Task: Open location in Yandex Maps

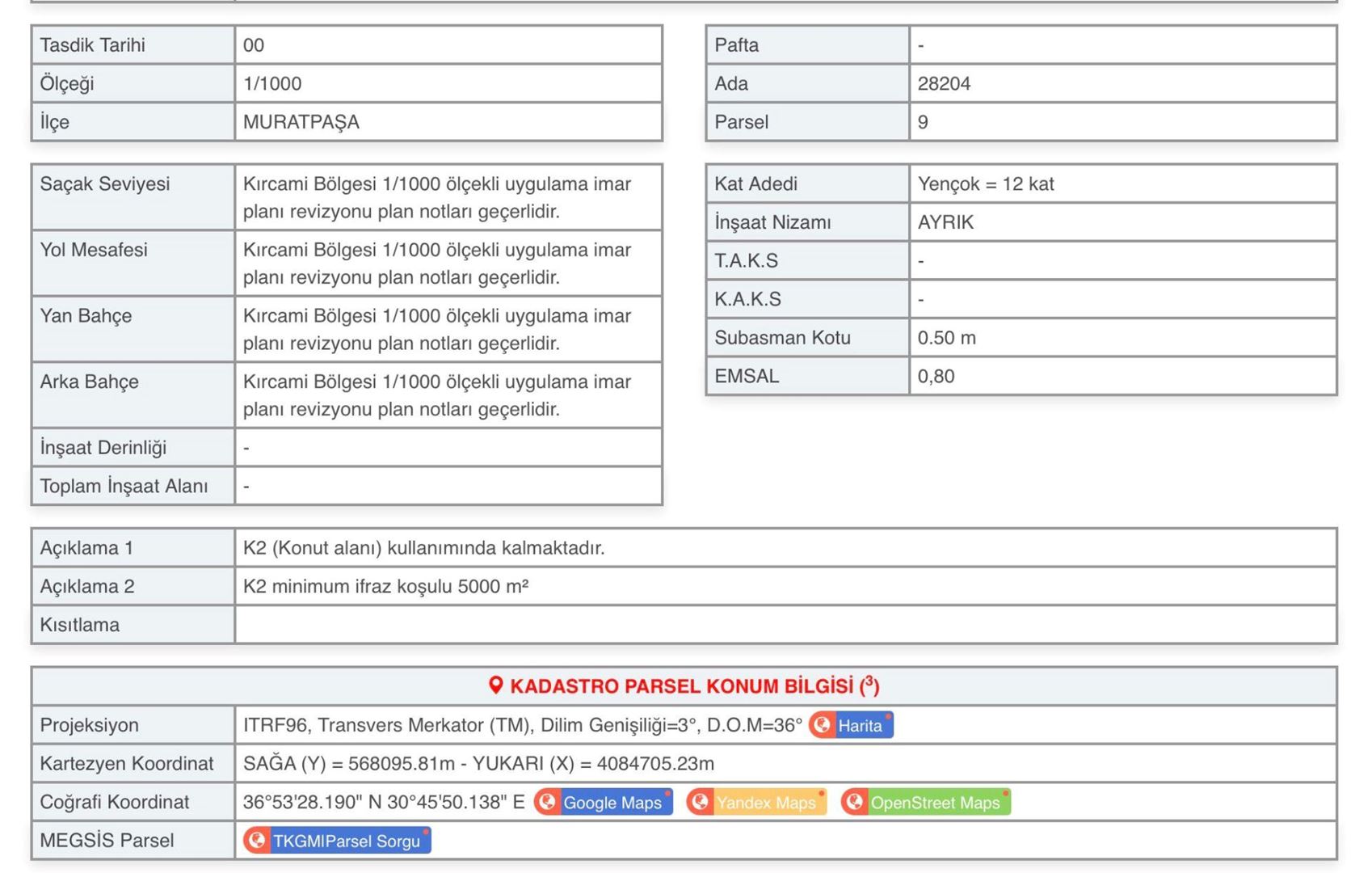Action: tap(765, 803)
